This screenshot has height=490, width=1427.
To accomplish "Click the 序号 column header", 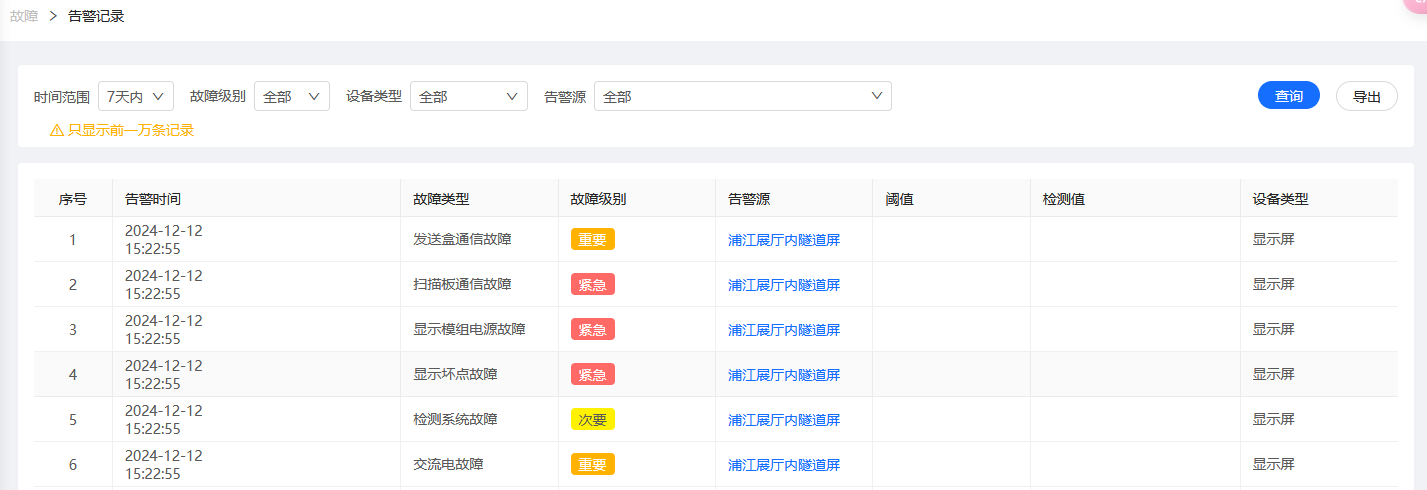I will [73, 199].
